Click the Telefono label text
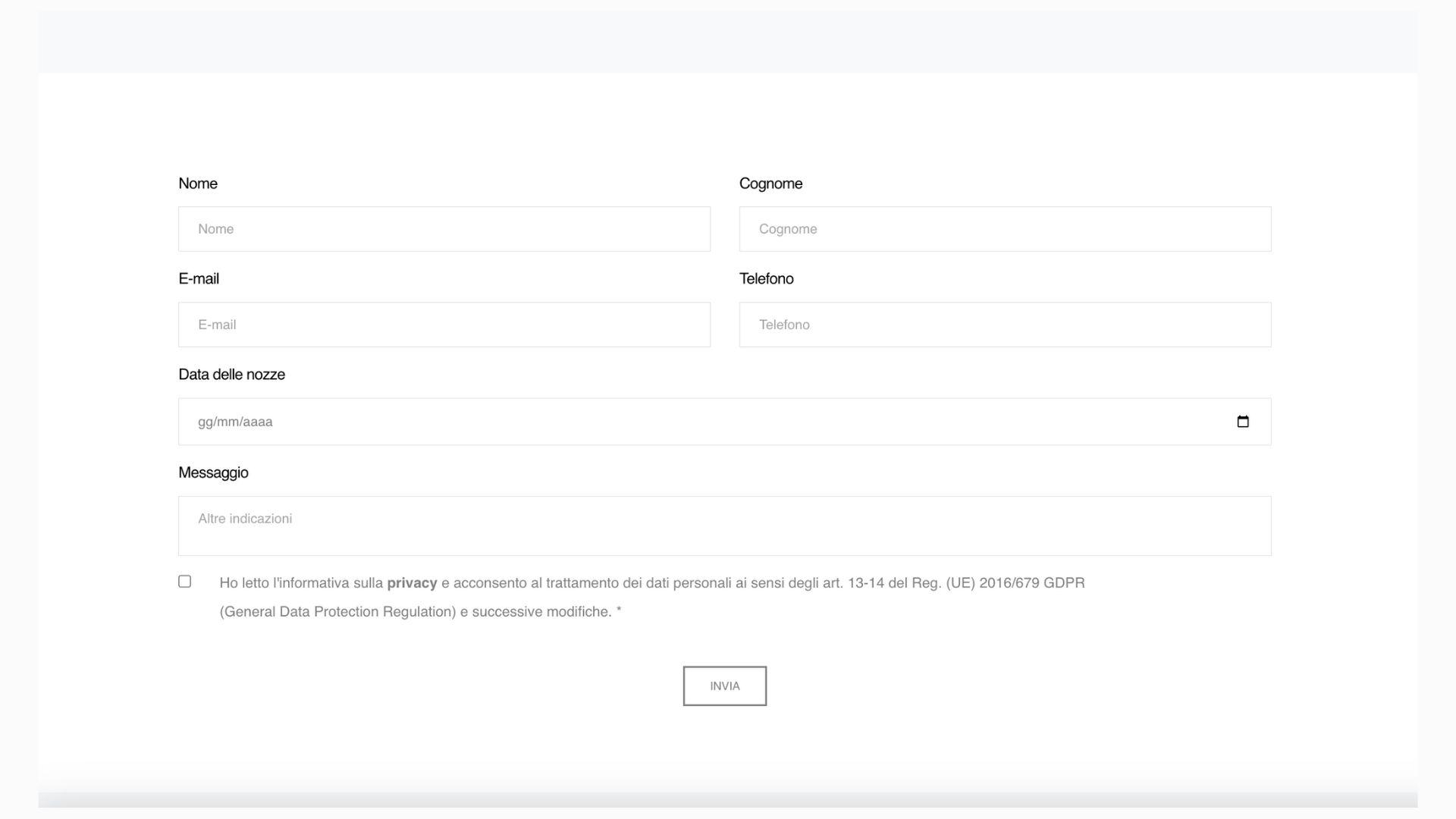 [x=767, y=279]
